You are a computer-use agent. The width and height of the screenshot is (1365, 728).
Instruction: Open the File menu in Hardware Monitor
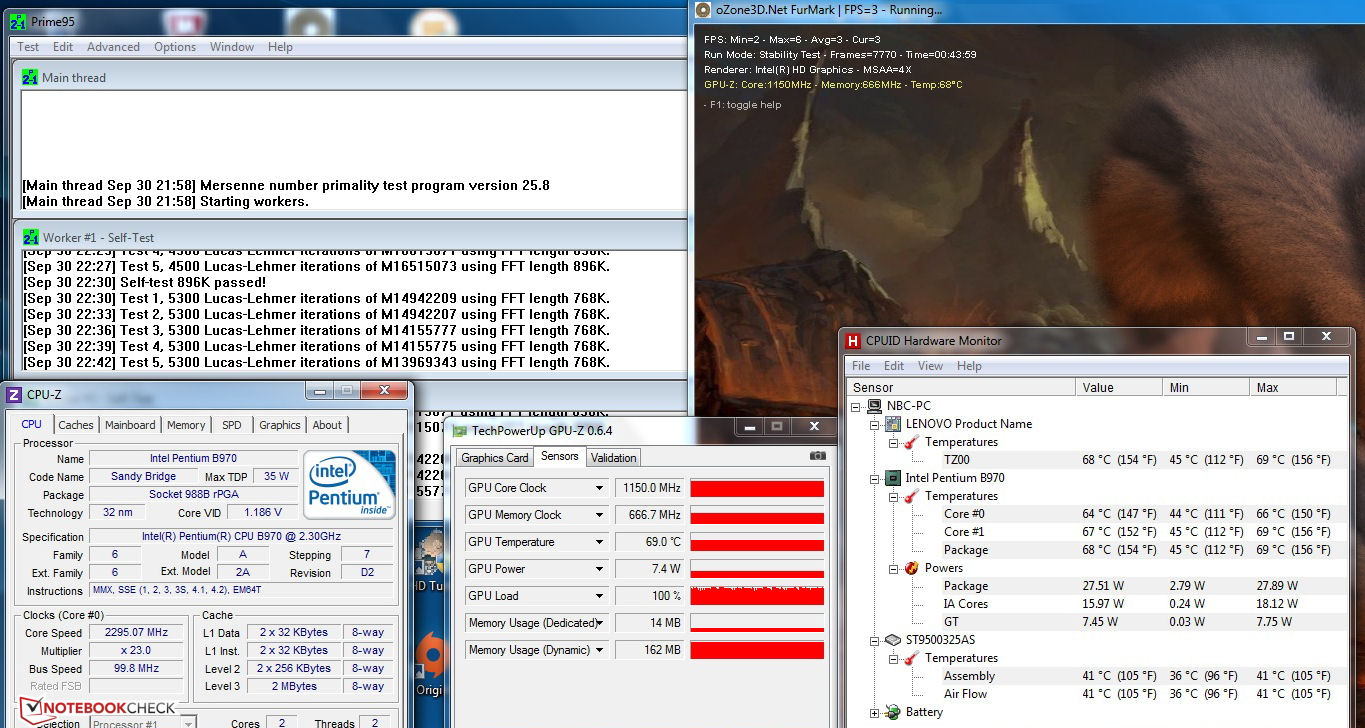861,366
